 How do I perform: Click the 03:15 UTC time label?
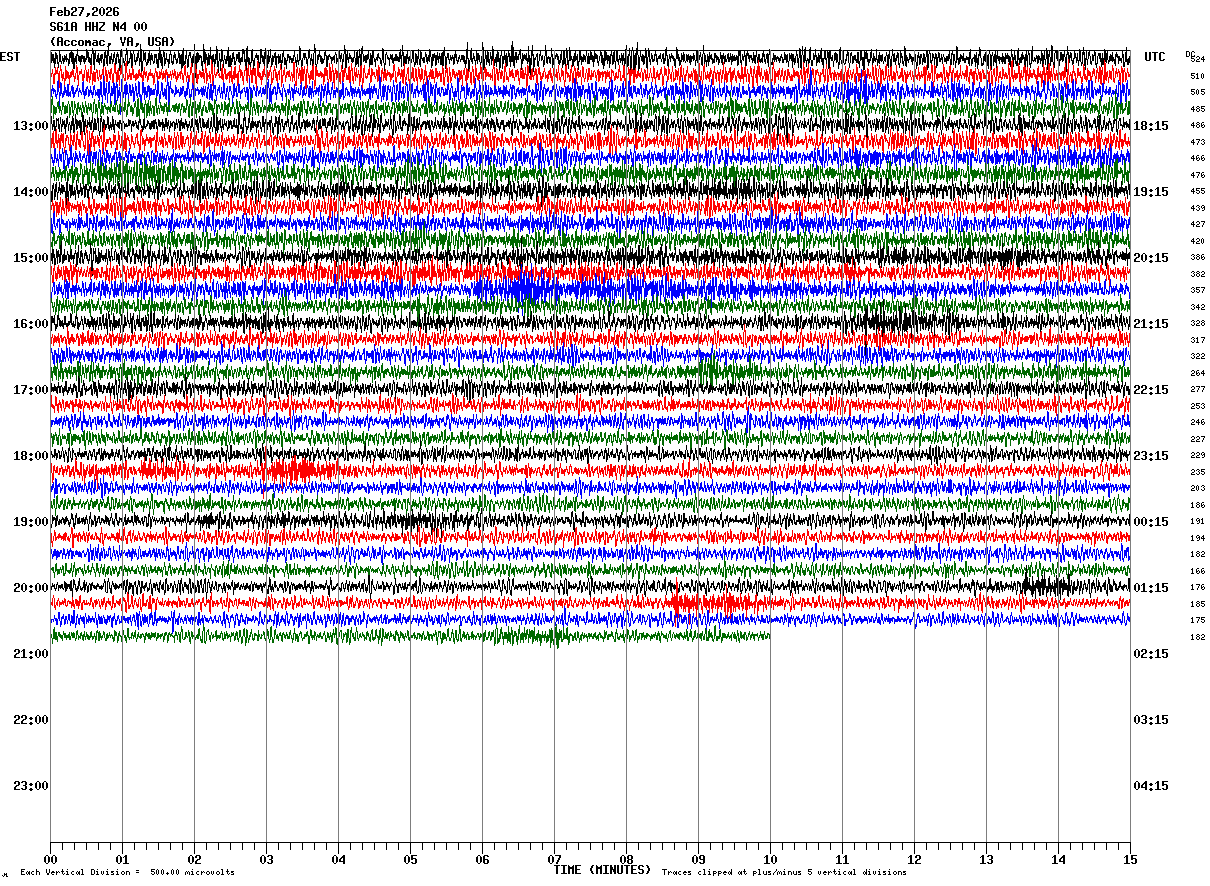pyautogui.click(x=1151, y=720)
